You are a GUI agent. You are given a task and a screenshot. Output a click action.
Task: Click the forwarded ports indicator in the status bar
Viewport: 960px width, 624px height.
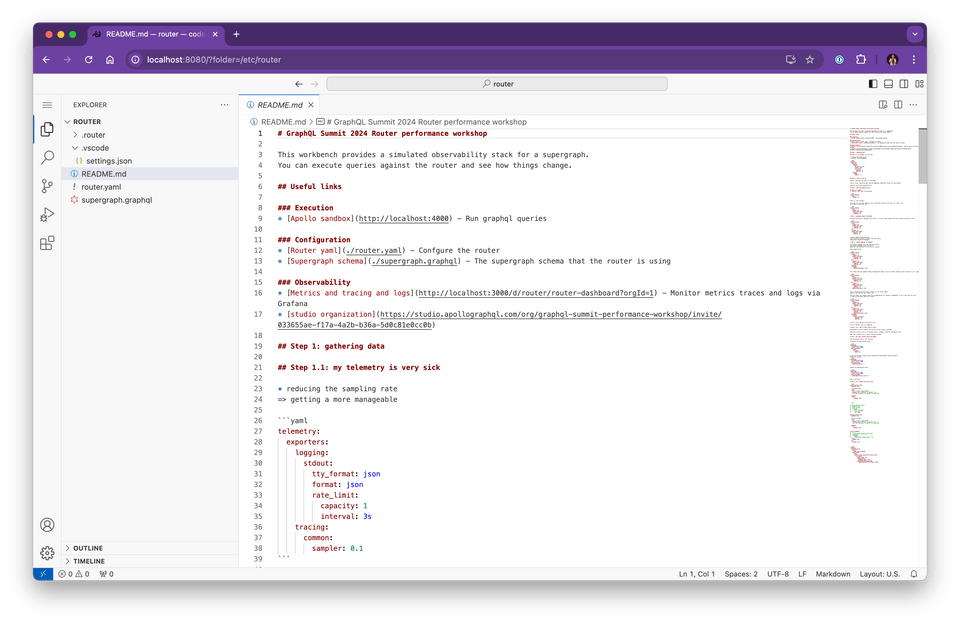click(x=107, y=574)
